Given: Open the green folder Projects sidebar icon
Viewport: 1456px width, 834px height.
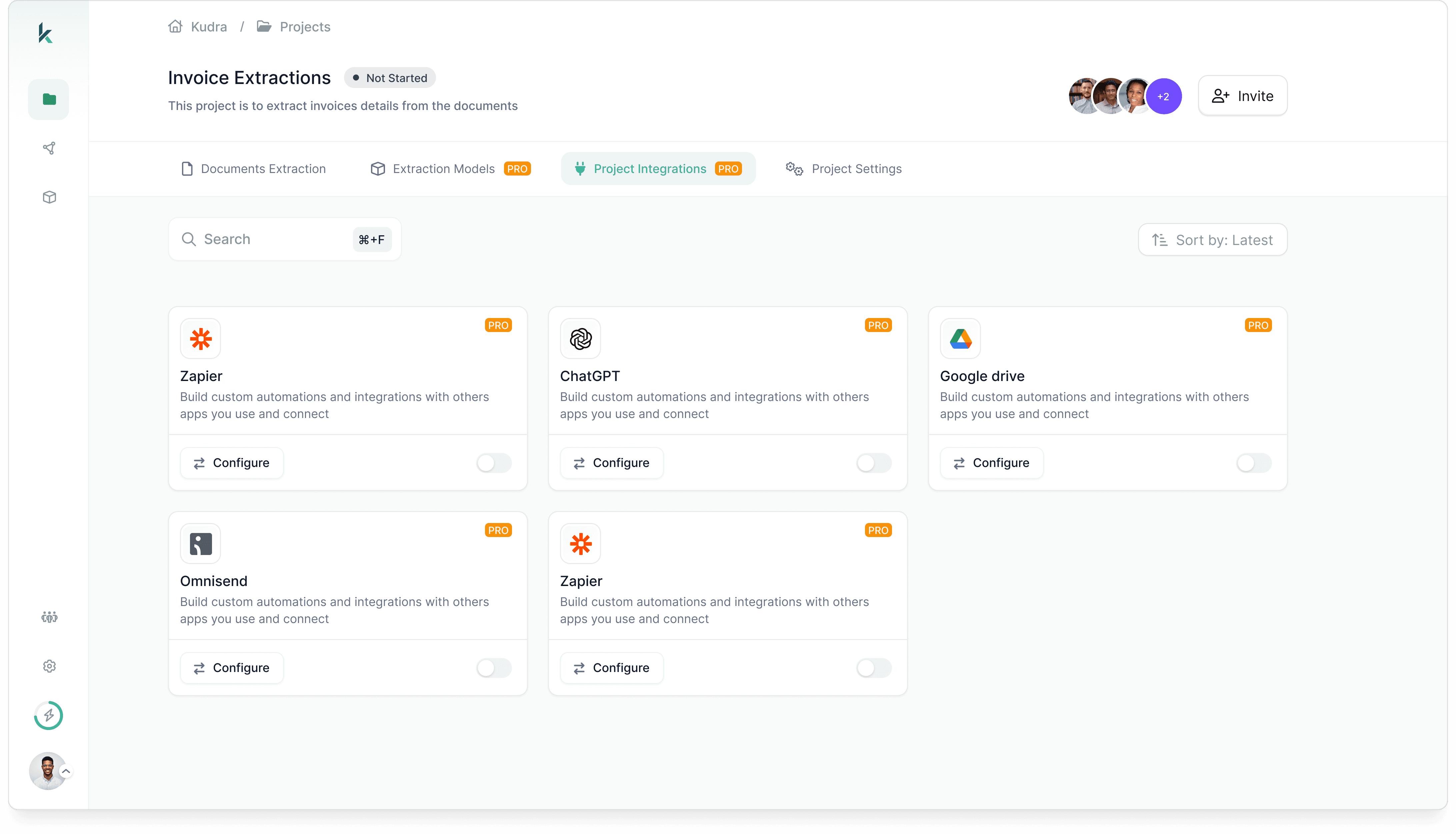Looking at the screenshot, I should point(49,99).
